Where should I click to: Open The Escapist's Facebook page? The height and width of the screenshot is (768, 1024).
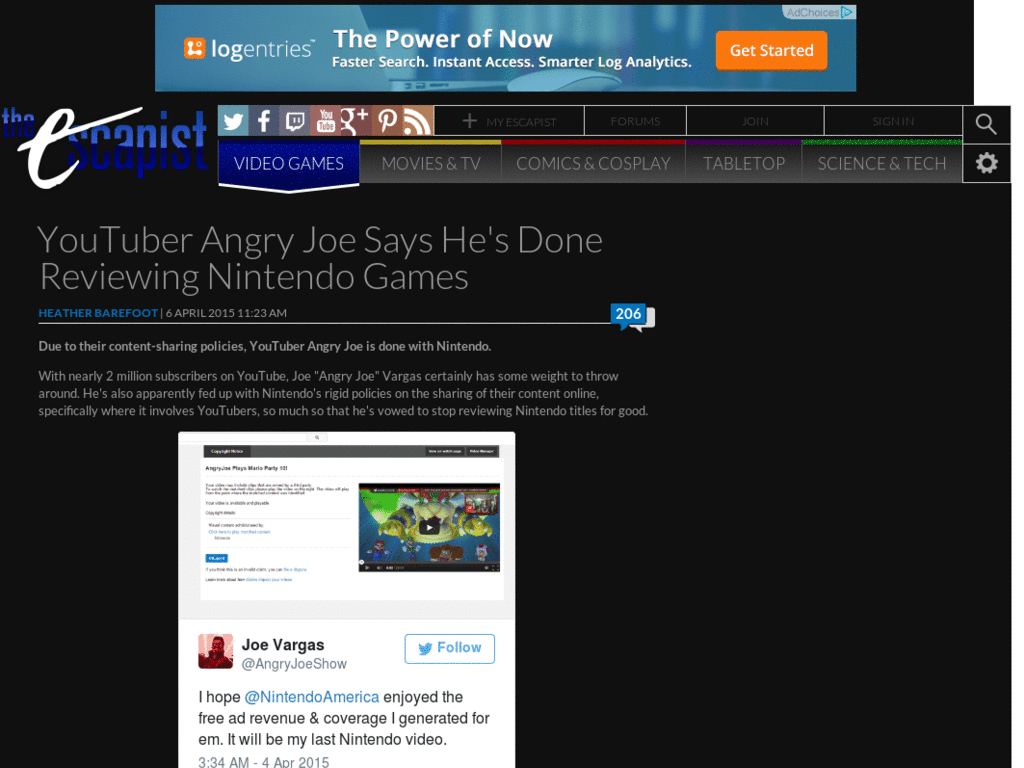coord(263,120)
